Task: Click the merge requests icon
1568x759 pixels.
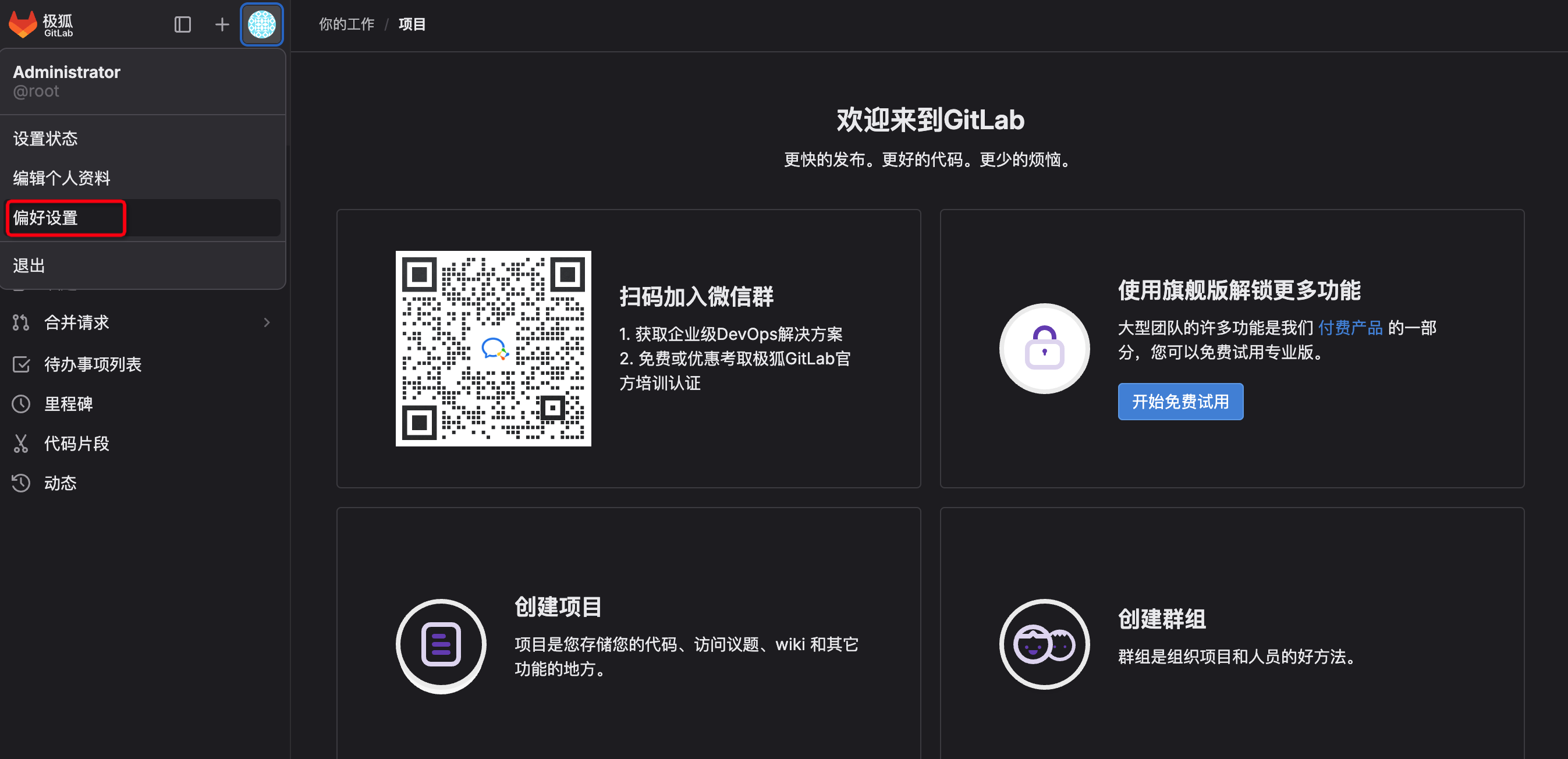Action: pos(21,322)
